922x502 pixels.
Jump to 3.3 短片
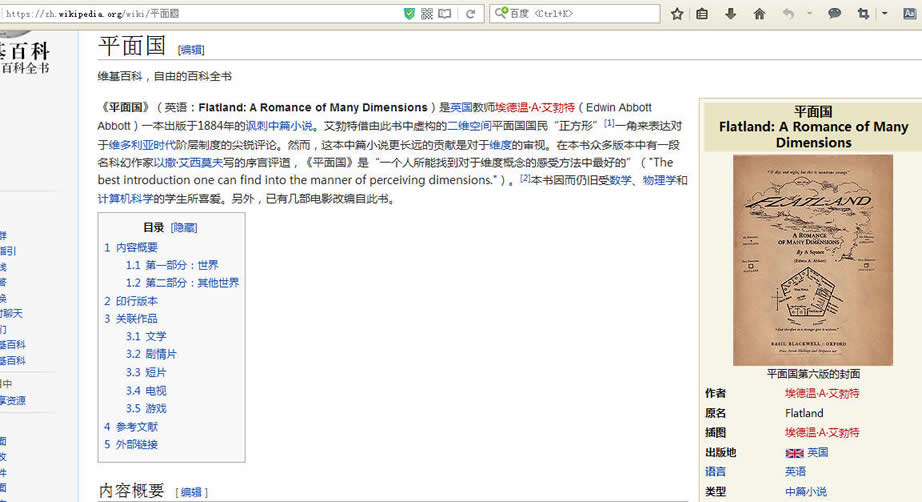point(146,372)
